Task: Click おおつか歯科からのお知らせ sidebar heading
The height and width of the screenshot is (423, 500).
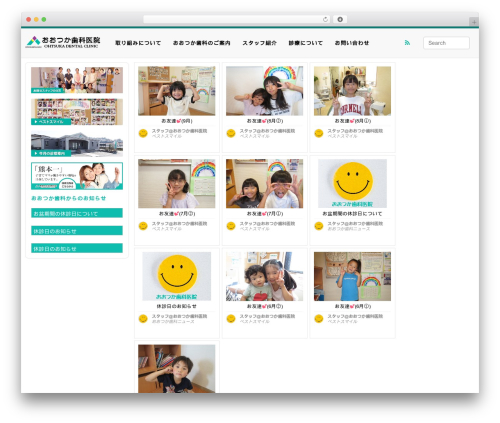Action: (x=69, y=198)
